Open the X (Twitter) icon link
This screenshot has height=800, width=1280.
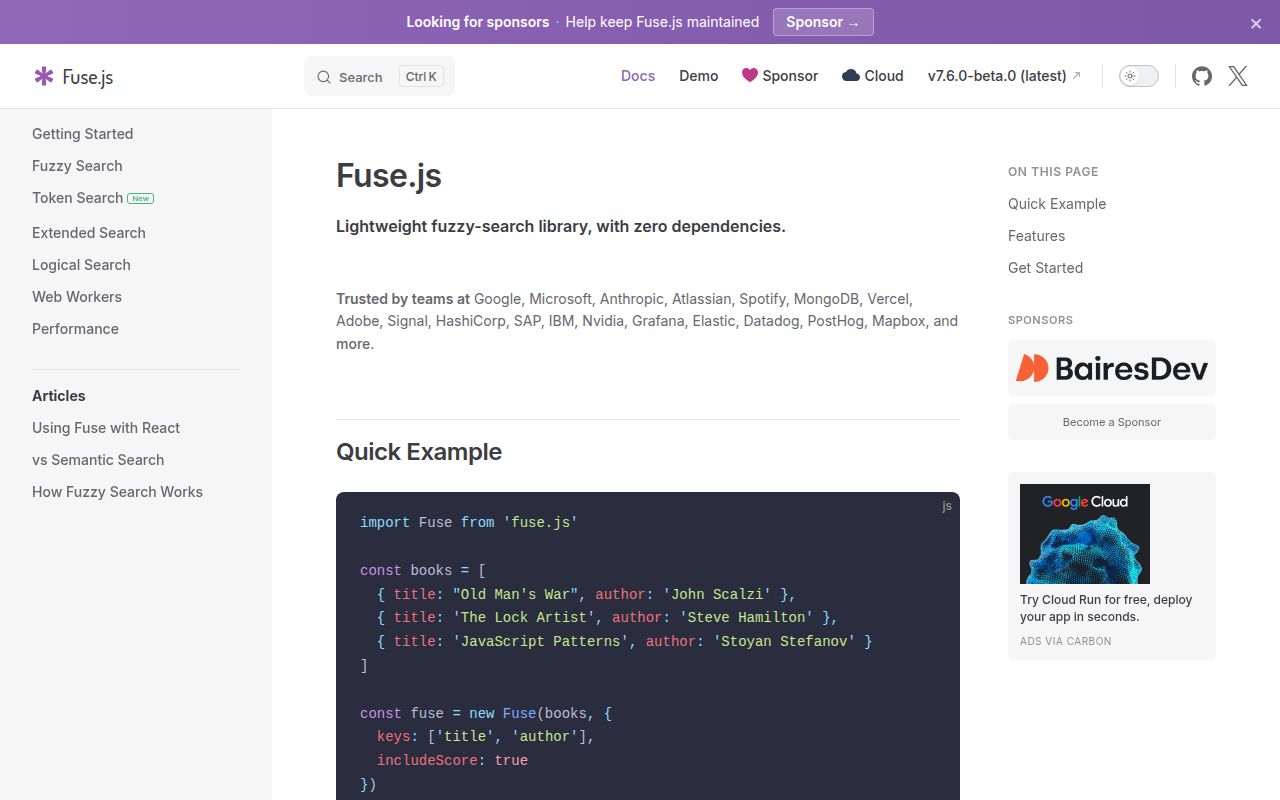(x=1238, y=76)
